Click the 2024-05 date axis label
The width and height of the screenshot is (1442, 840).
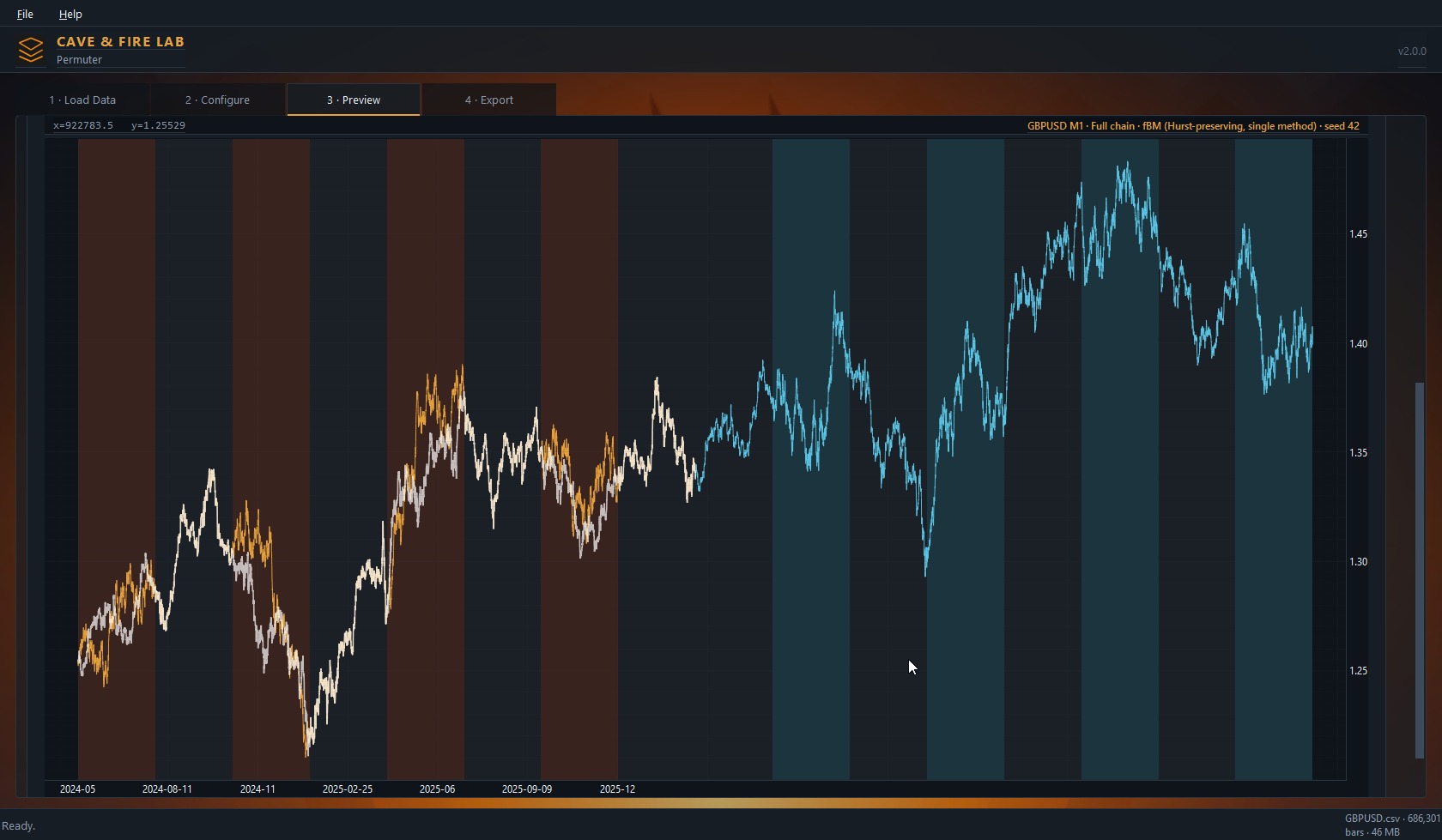[77, 789]
